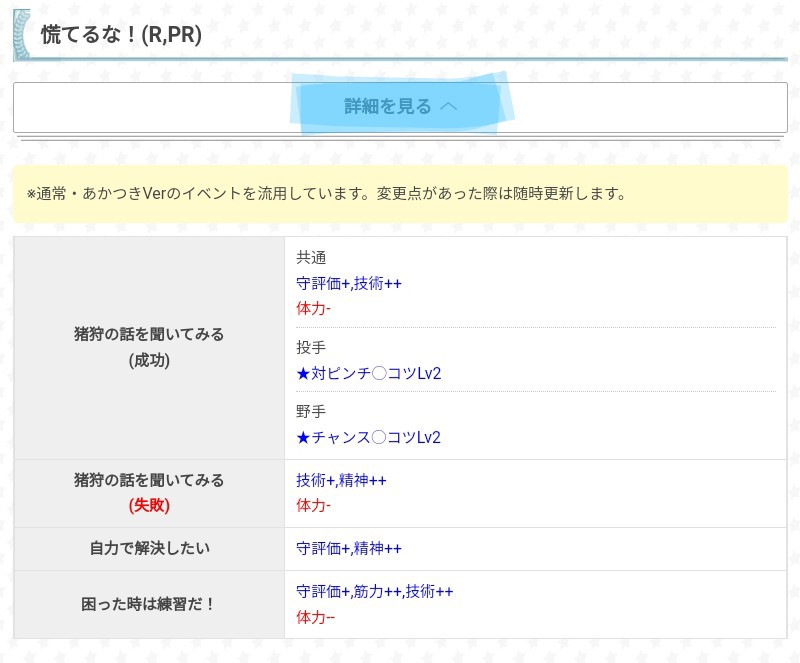Image resolution: width=800 pixels, height=663 pixels.
Task: Click 技術+,精神++ in the 失敗 row
Action: [x=341, y=480]
